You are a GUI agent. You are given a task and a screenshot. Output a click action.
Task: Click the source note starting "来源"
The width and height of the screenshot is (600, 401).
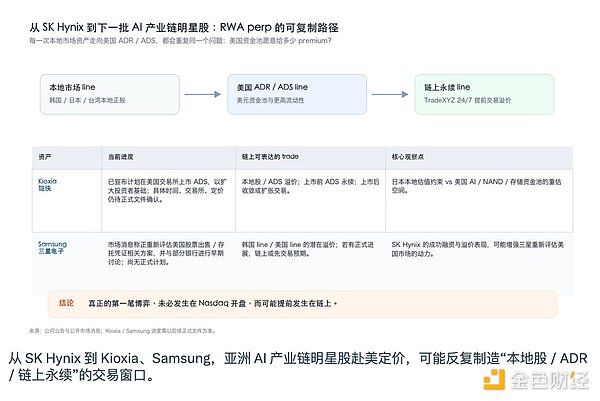tap(122, 331)
